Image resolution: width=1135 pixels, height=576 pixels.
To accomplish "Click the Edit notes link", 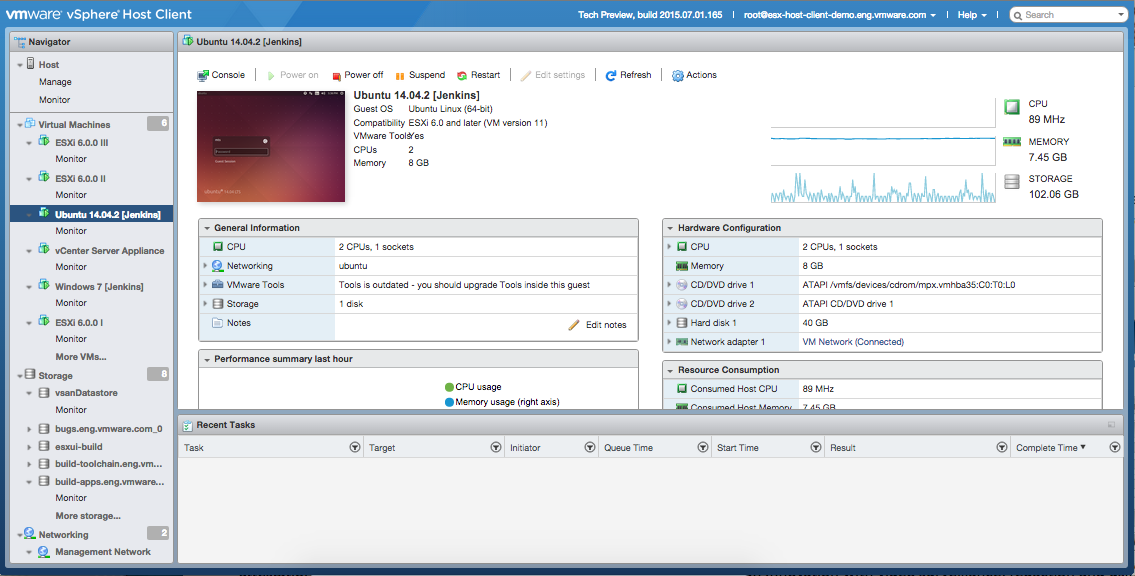I will point(597,325).
